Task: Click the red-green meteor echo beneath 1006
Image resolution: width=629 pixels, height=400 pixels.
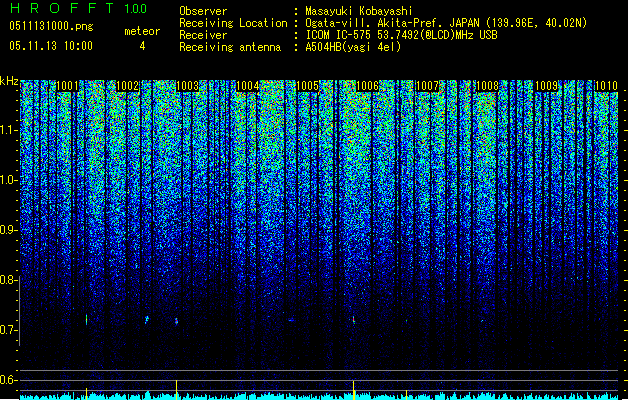Action: point(353,320)
